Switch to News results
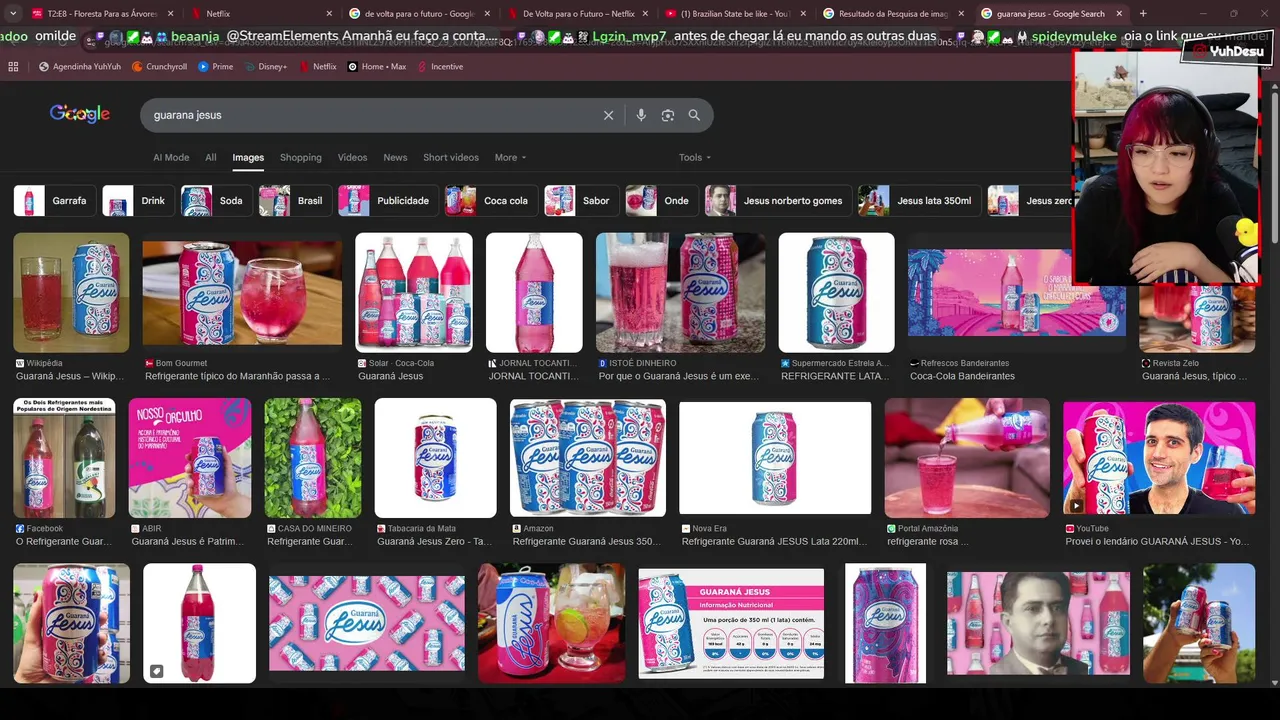Image resolution: width=1280 pixels, height=720 pixels. tap(395, 158)
